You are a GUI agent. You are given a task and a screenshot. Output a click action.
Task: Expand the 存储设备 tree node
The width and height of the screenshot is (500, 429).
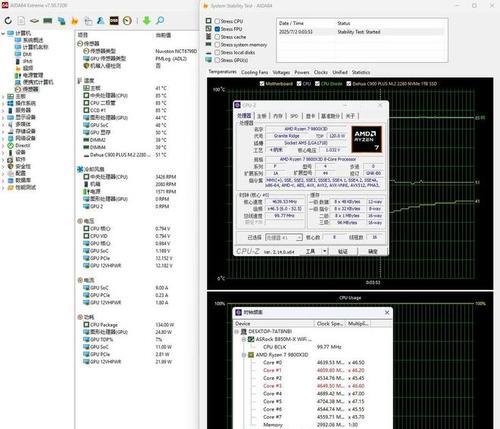[3, 131]
